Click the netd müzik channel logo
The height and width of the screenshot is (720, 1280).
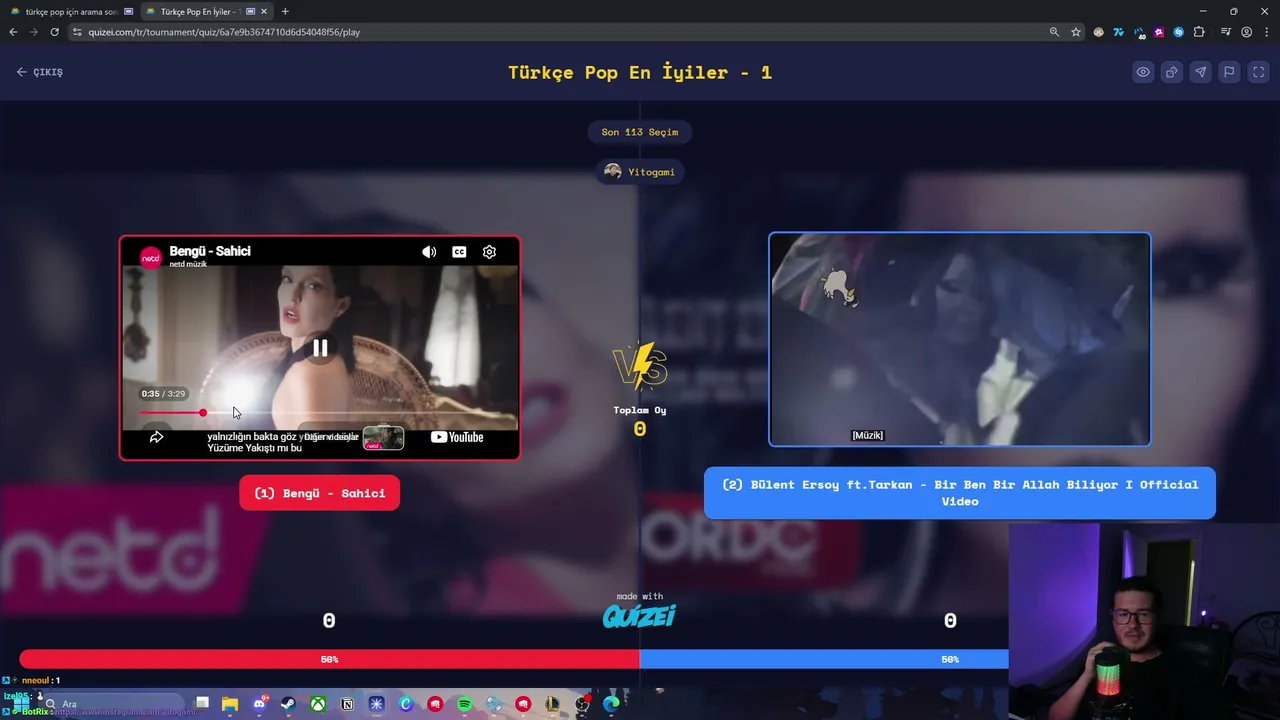tap(151, 258)
